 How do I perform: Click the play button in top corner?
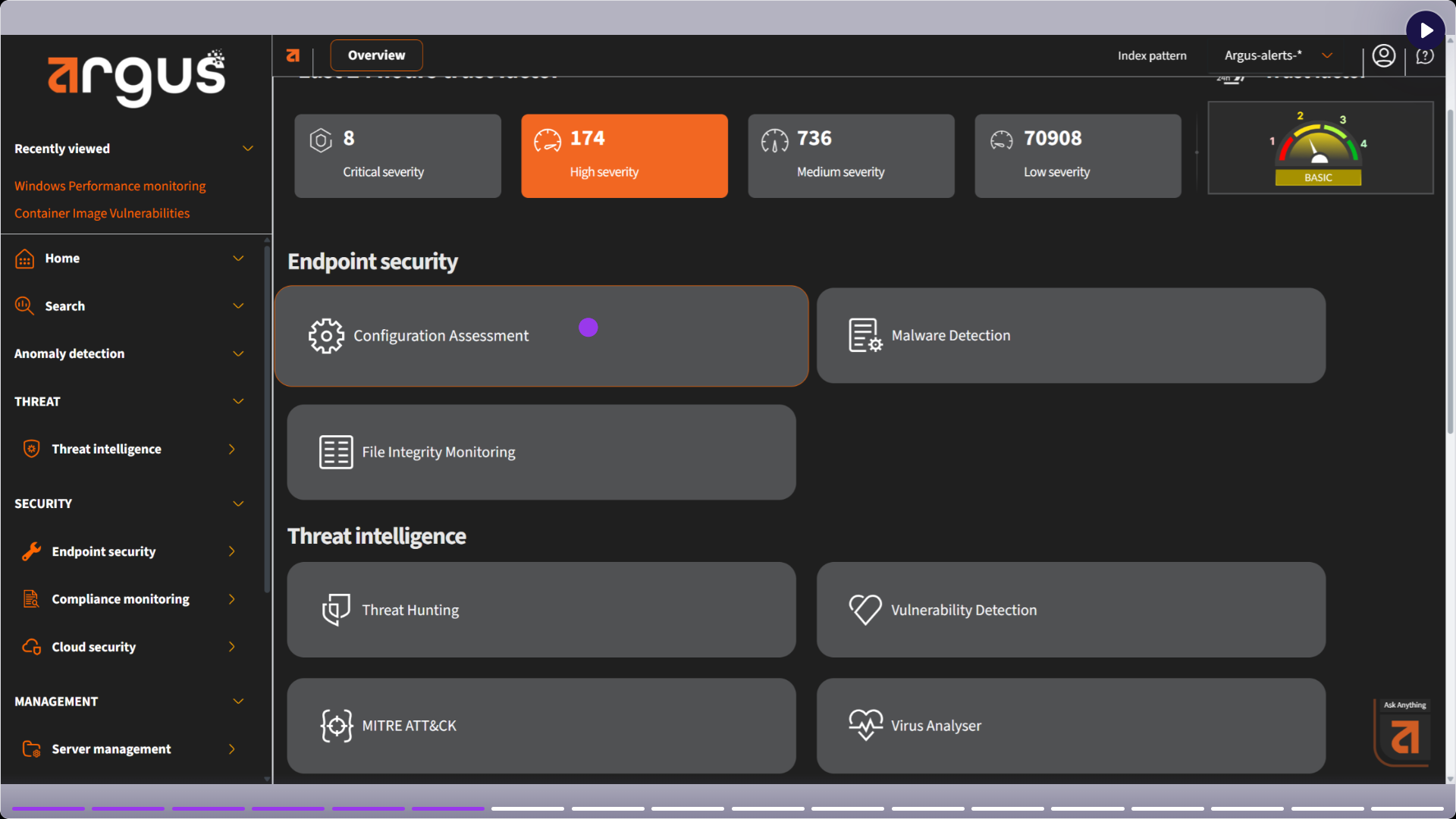(x=1426, y=30)
